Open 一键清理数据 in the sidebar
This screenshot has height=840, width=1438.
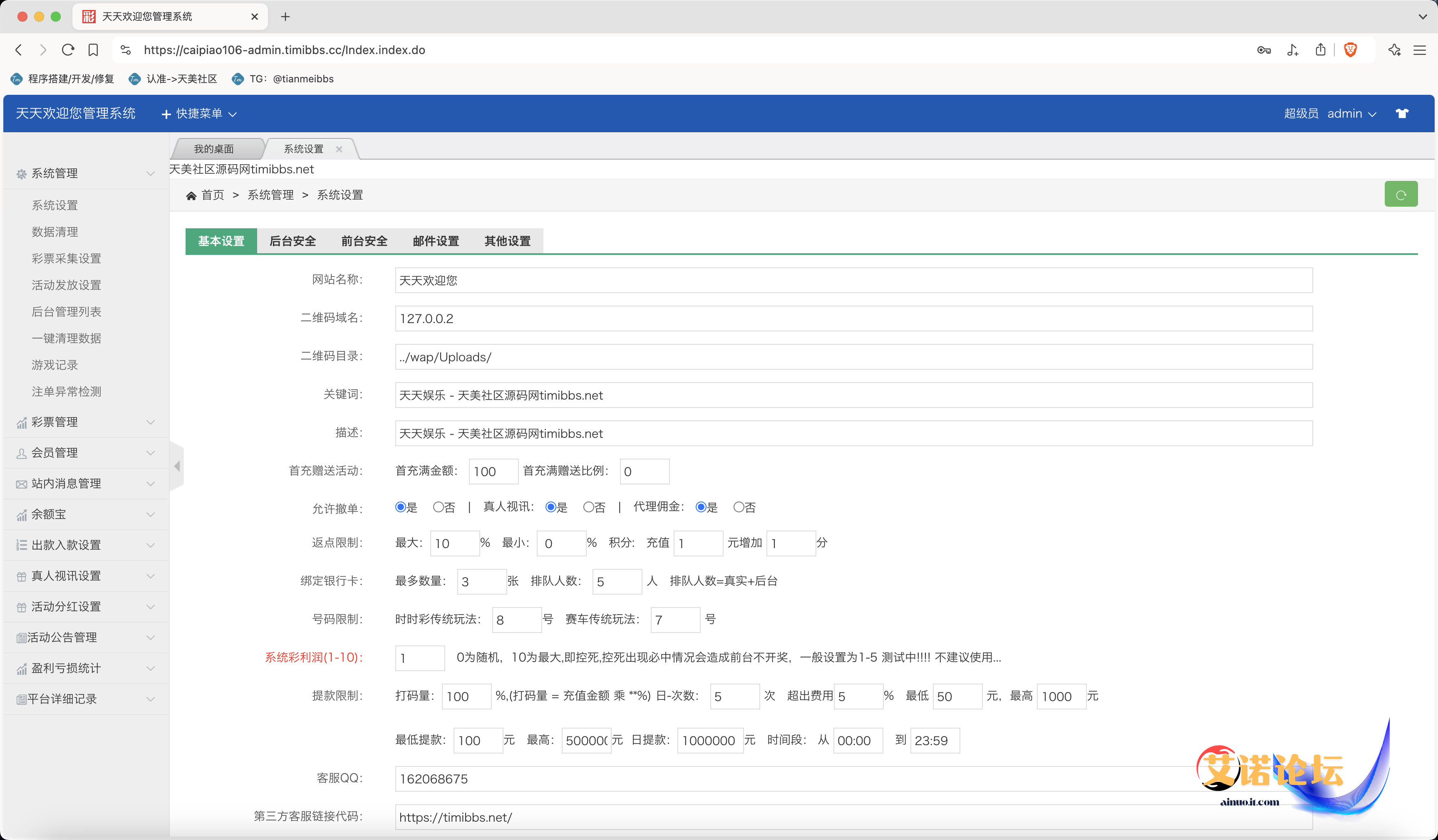(x=66, y=338)
